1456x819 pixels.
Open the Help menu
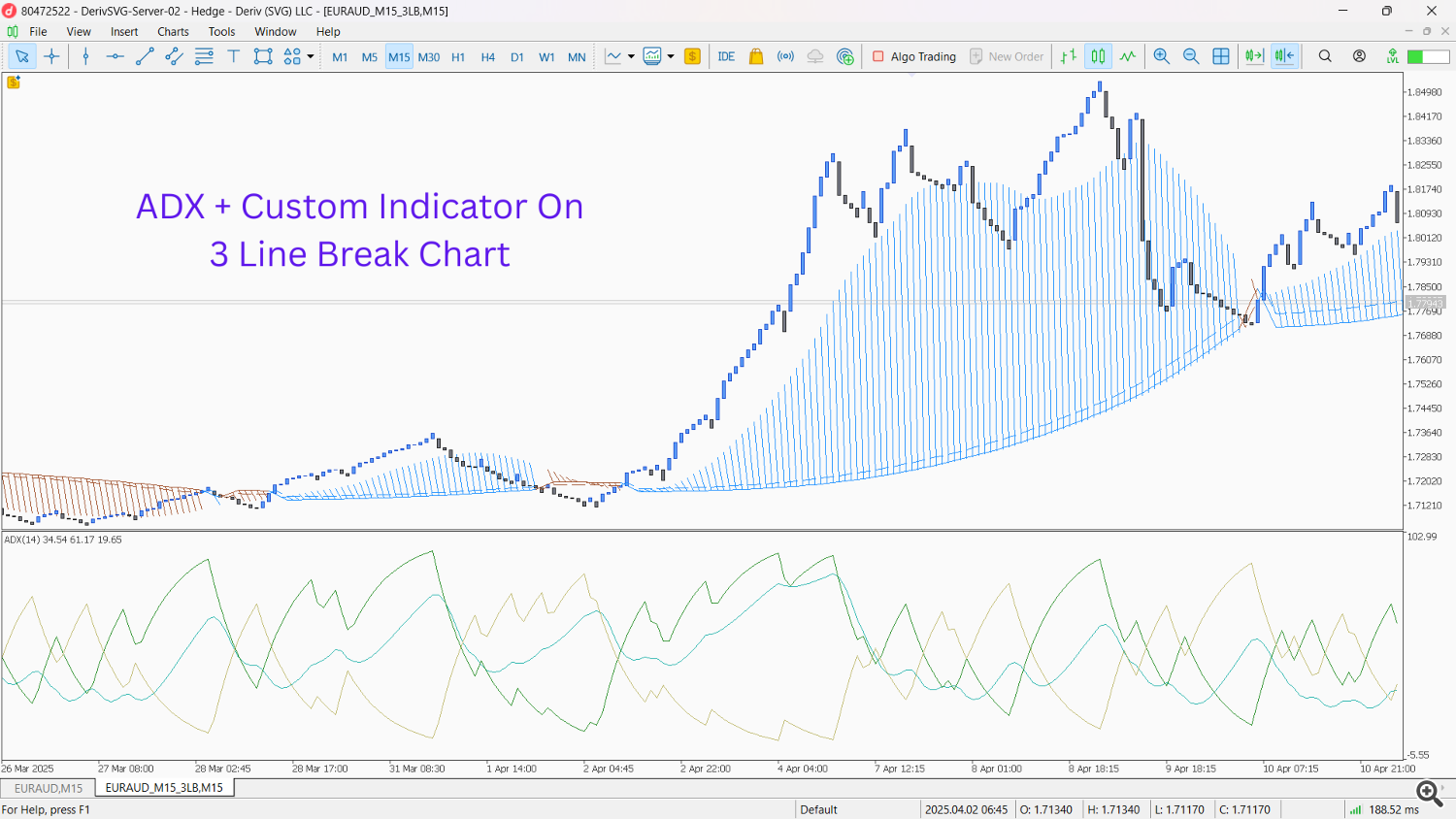click(328, 31)
